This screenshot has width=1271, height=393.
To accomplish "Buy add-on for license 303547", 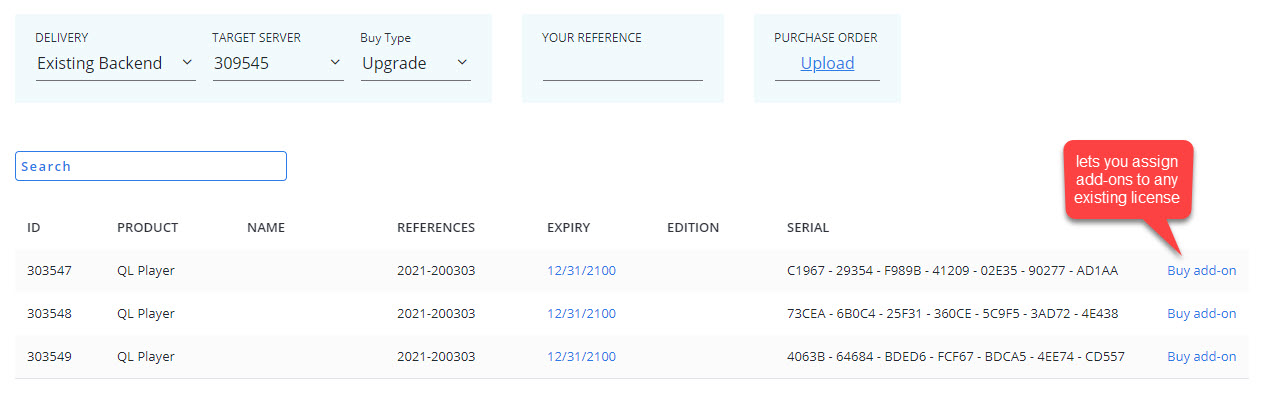I will tap(1201, 270).
